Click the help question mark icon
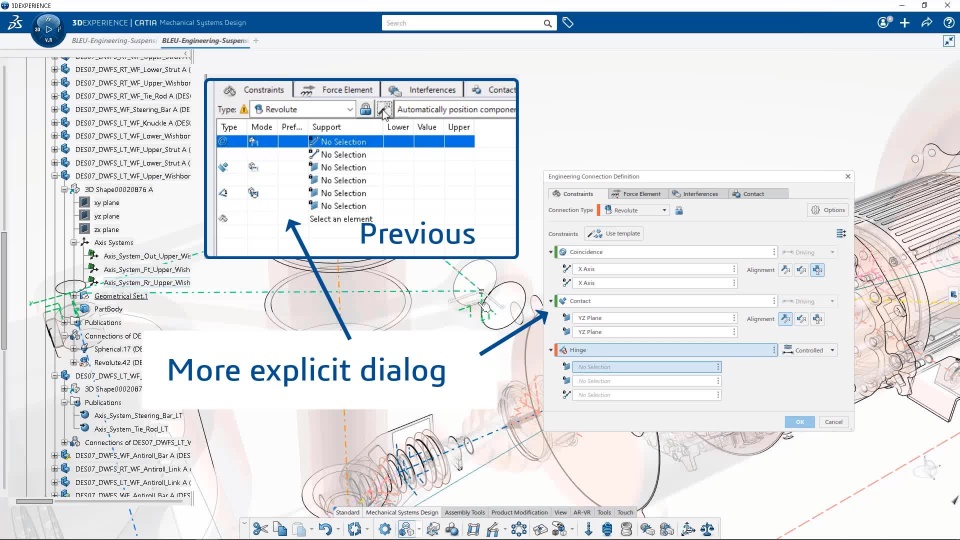 coord(948,23)
